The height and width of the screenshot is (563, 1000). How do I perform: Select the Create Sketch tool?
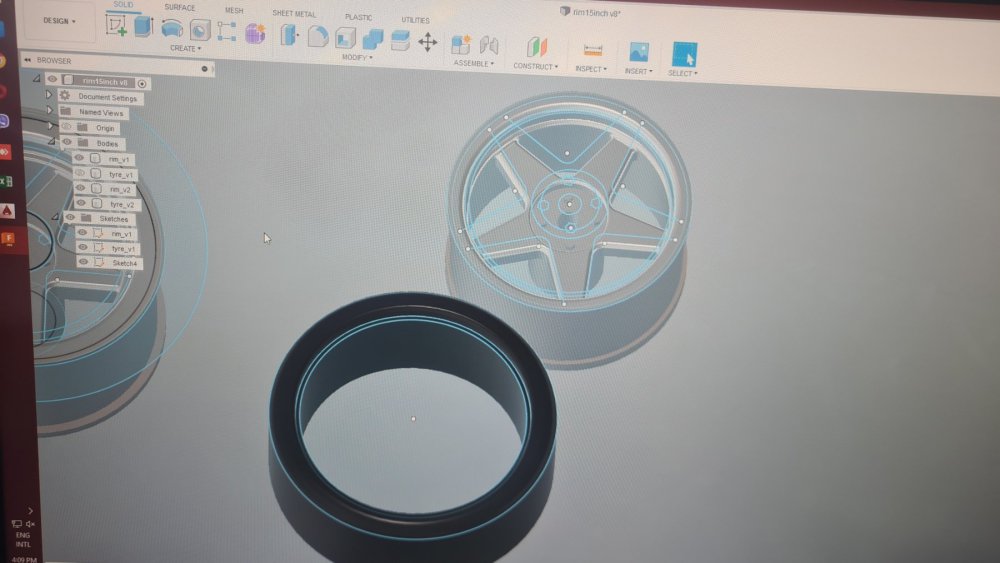116,25
